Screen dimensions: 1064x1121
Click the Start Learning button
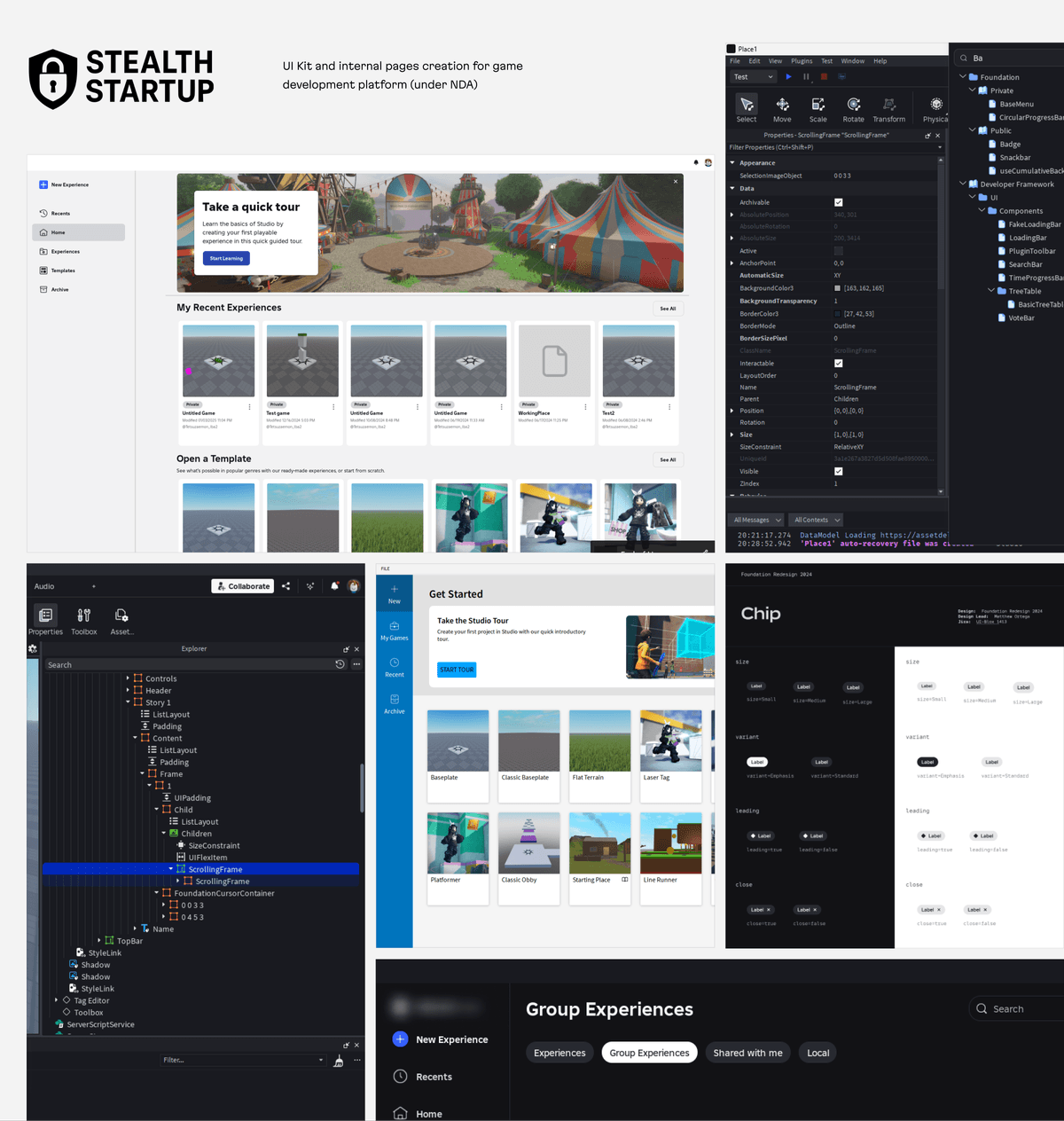click(225, 258)
